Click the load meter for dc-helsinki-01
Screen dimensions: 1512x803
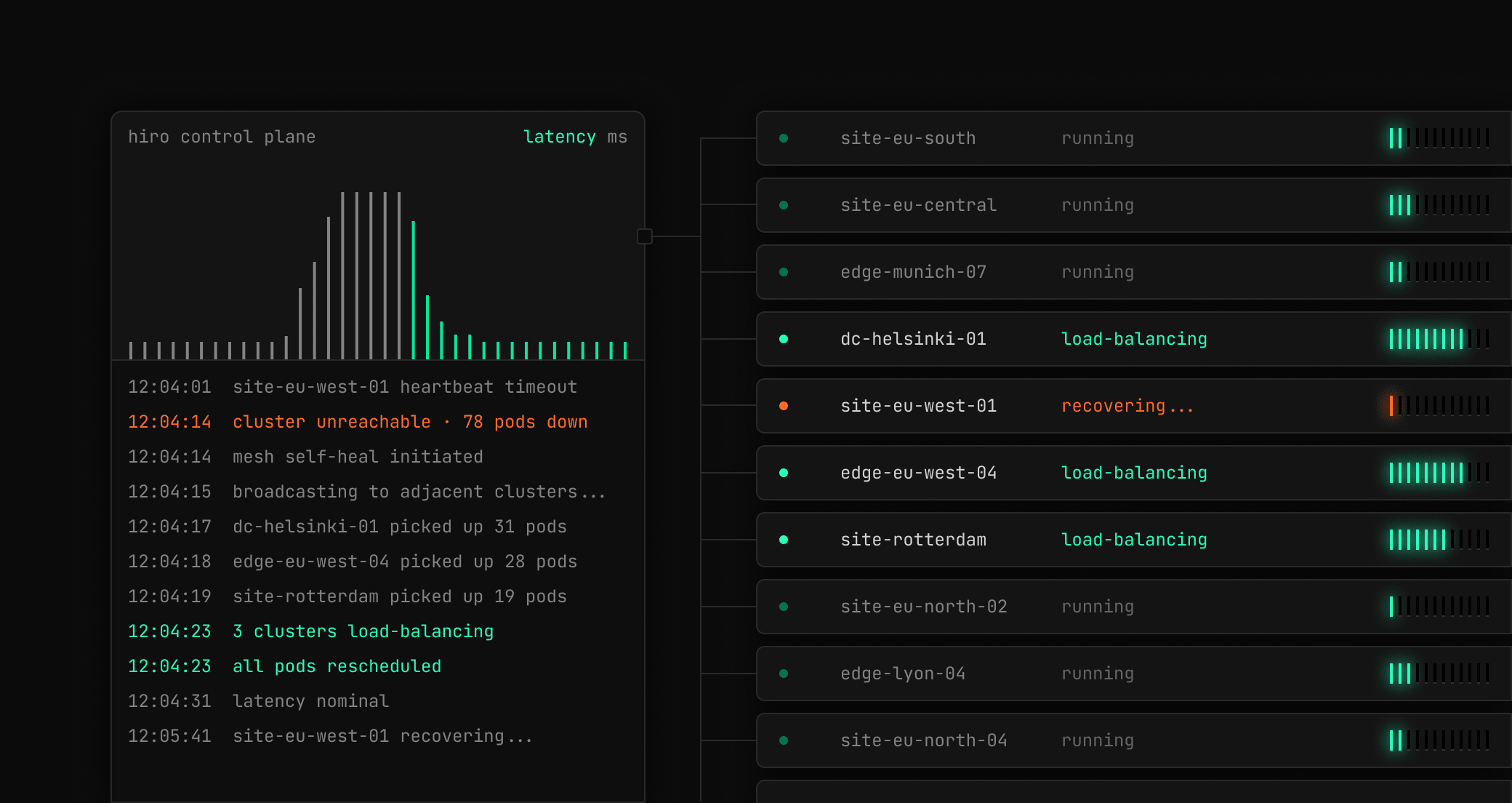[x=1439, y=339]
